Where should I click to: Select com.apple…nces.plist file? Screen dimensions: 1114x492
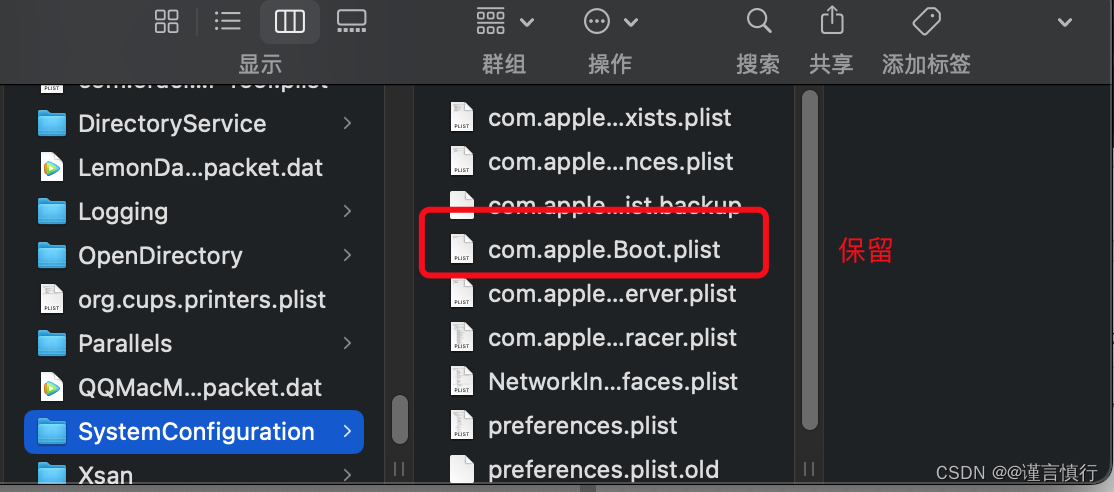click(x=610, y=161)
